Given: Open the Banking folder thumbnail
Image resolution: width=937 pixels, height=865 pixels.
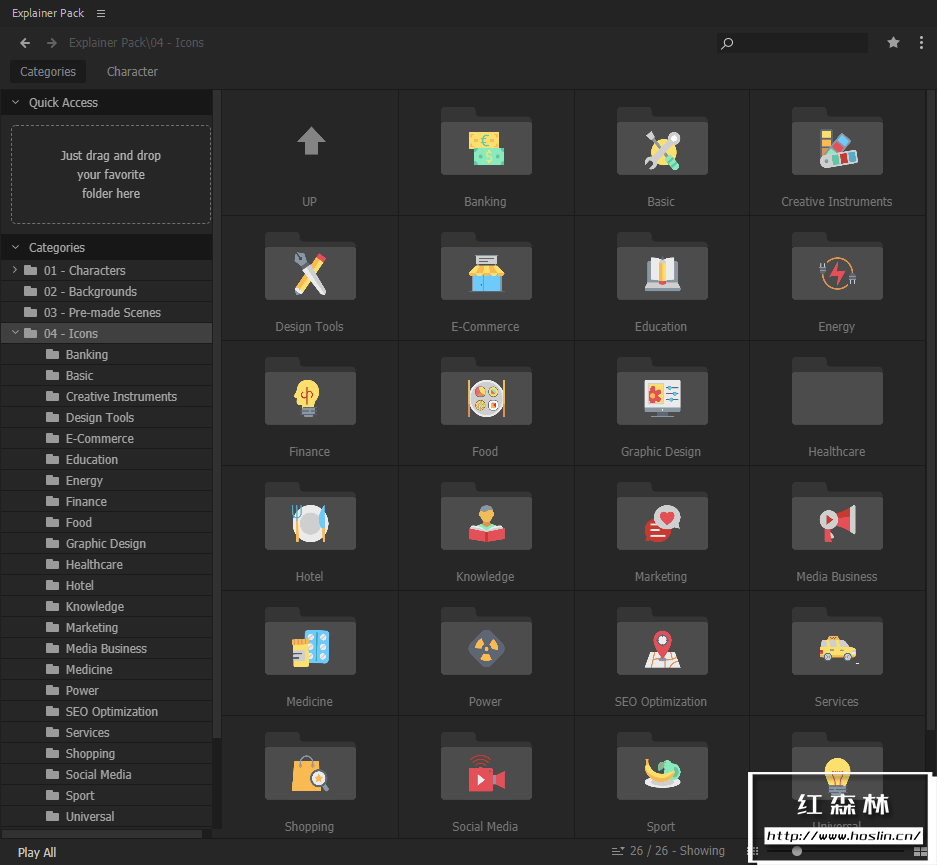Looking at the screenshot, I should tap(486, 142).
